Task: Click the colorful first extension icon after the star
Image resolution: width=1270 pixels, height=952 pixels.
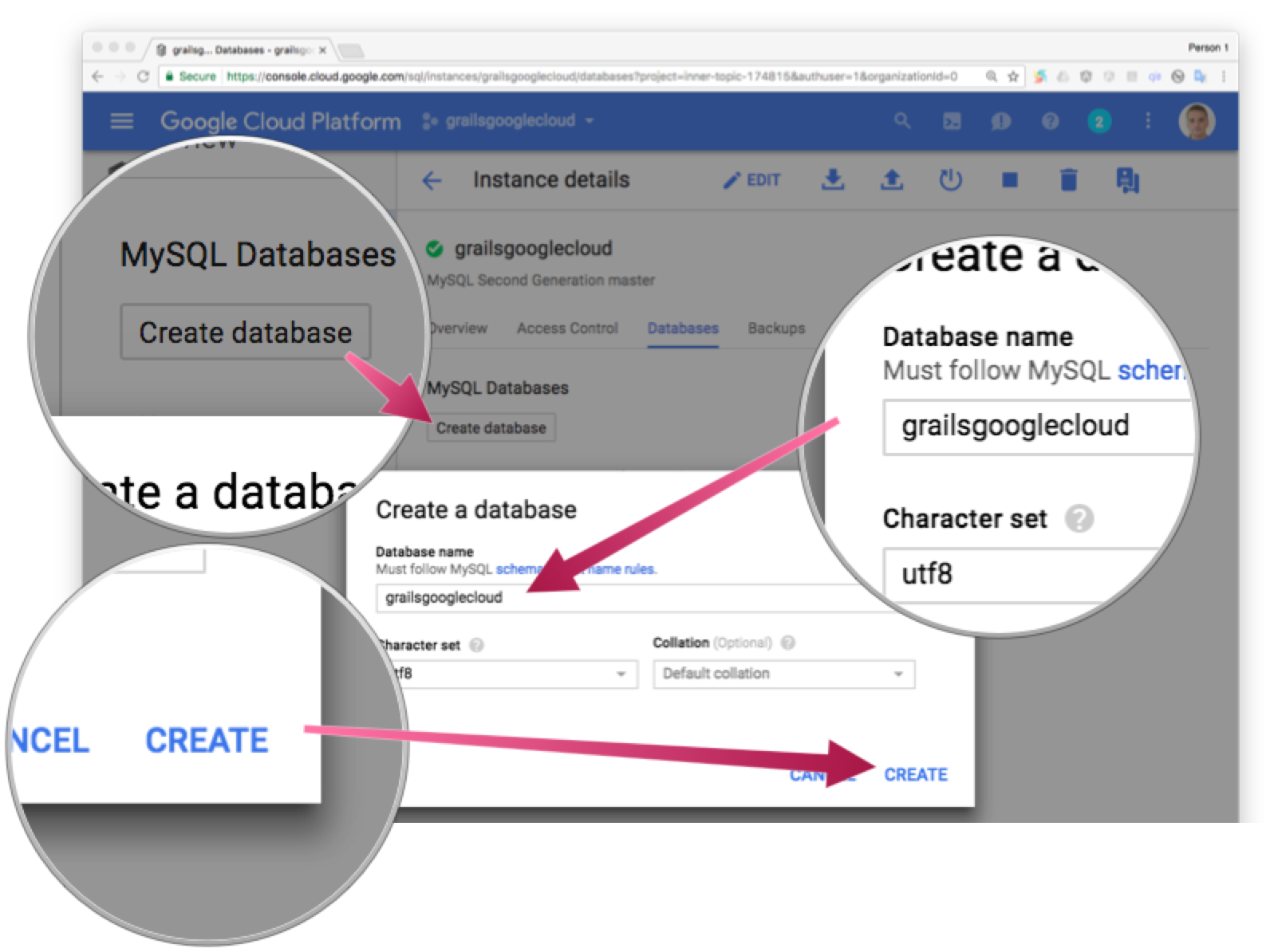Action: pyautogui.click(x=1039, y=77)
